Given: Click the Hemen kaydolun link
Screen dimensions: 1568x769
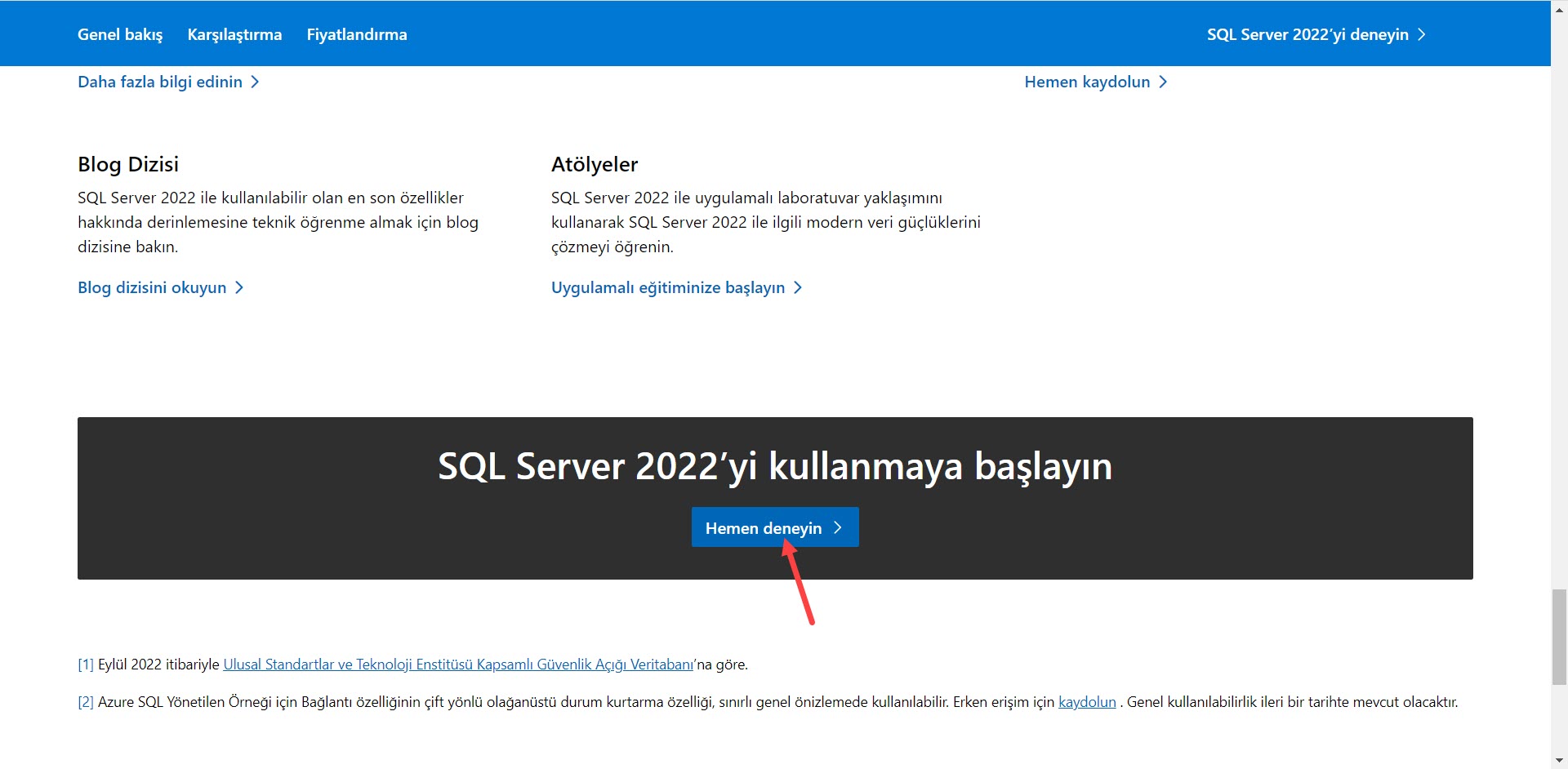Looking at the screenshot, I should (x=1087, y=82).
